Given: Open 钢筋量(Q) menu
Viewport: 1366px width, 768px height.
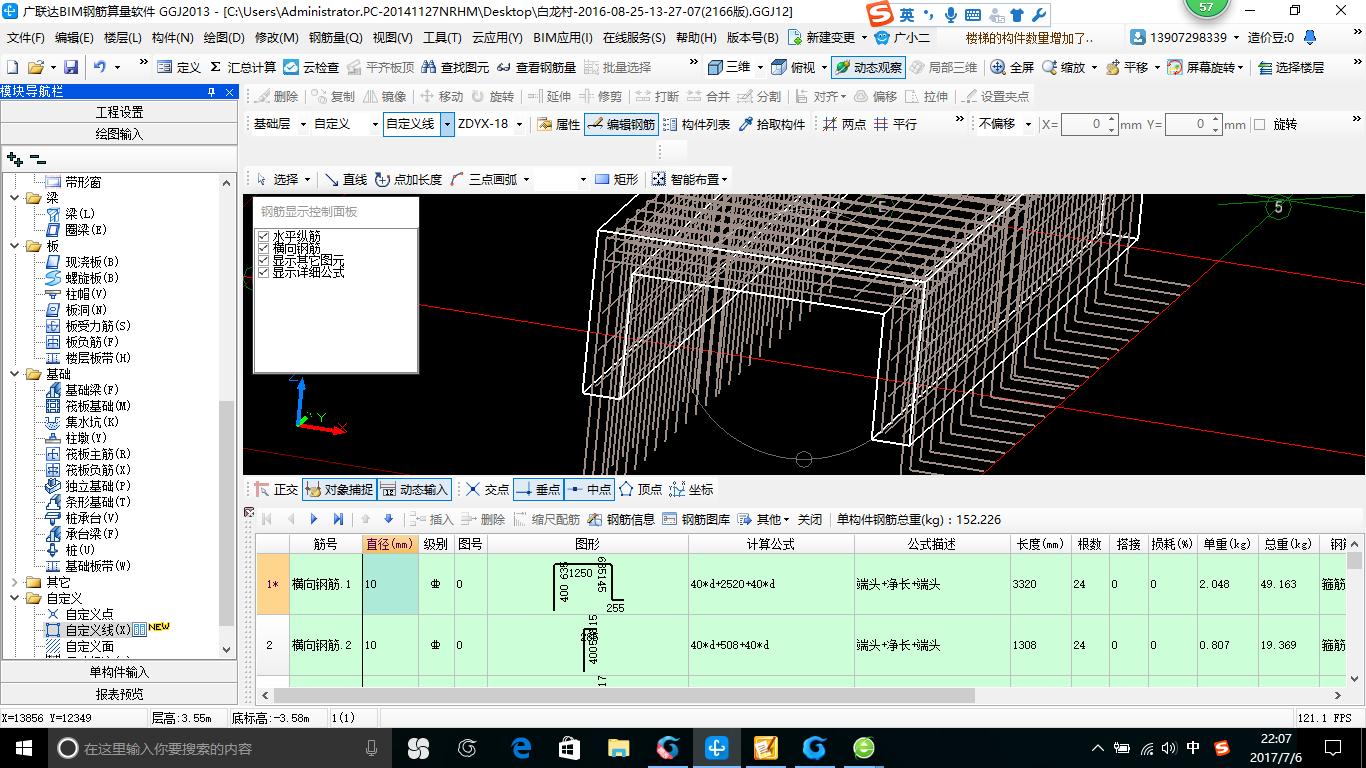Looking at the screenshot, I should pyautogui.click(x=336, y=37).
